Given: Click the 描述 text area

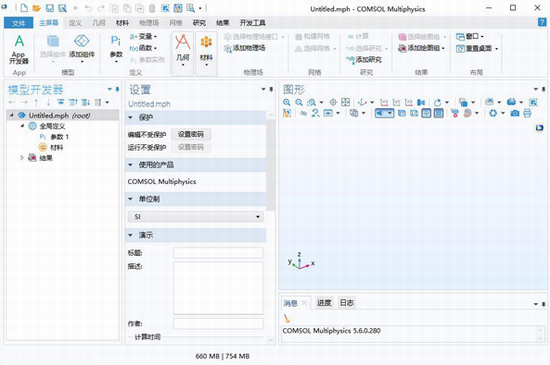Looking at the screenshot, I should coord(218,288).
